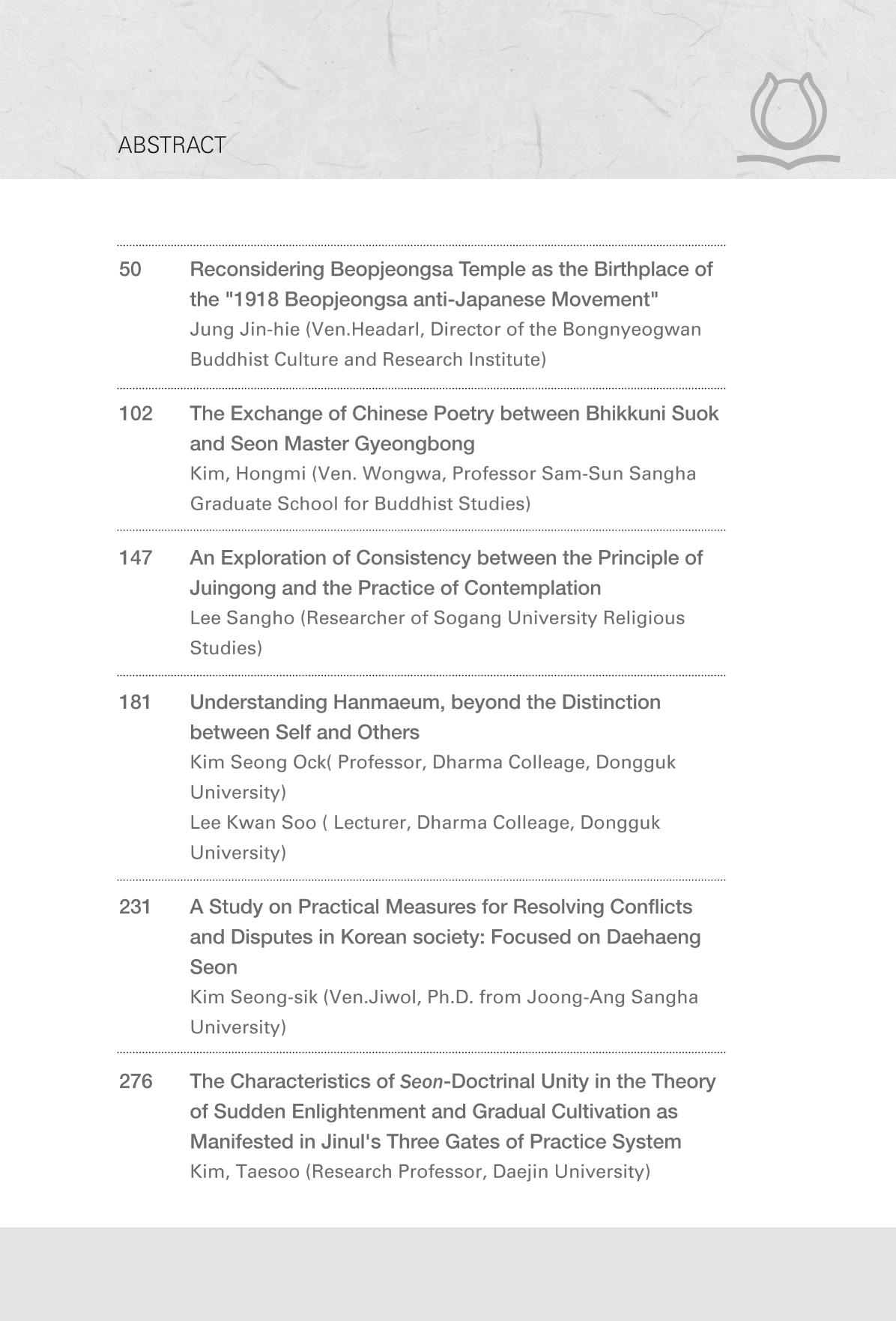Select author Kim Seong Ock line

tap(432, 777)
